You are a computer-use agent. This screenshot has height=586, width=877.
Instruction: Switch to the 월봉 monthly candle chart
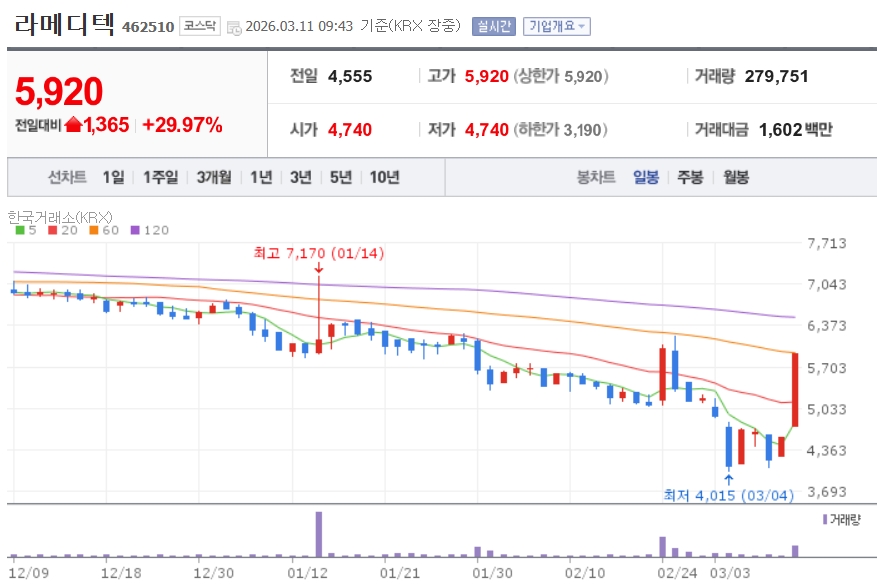(x=735, y=177)
